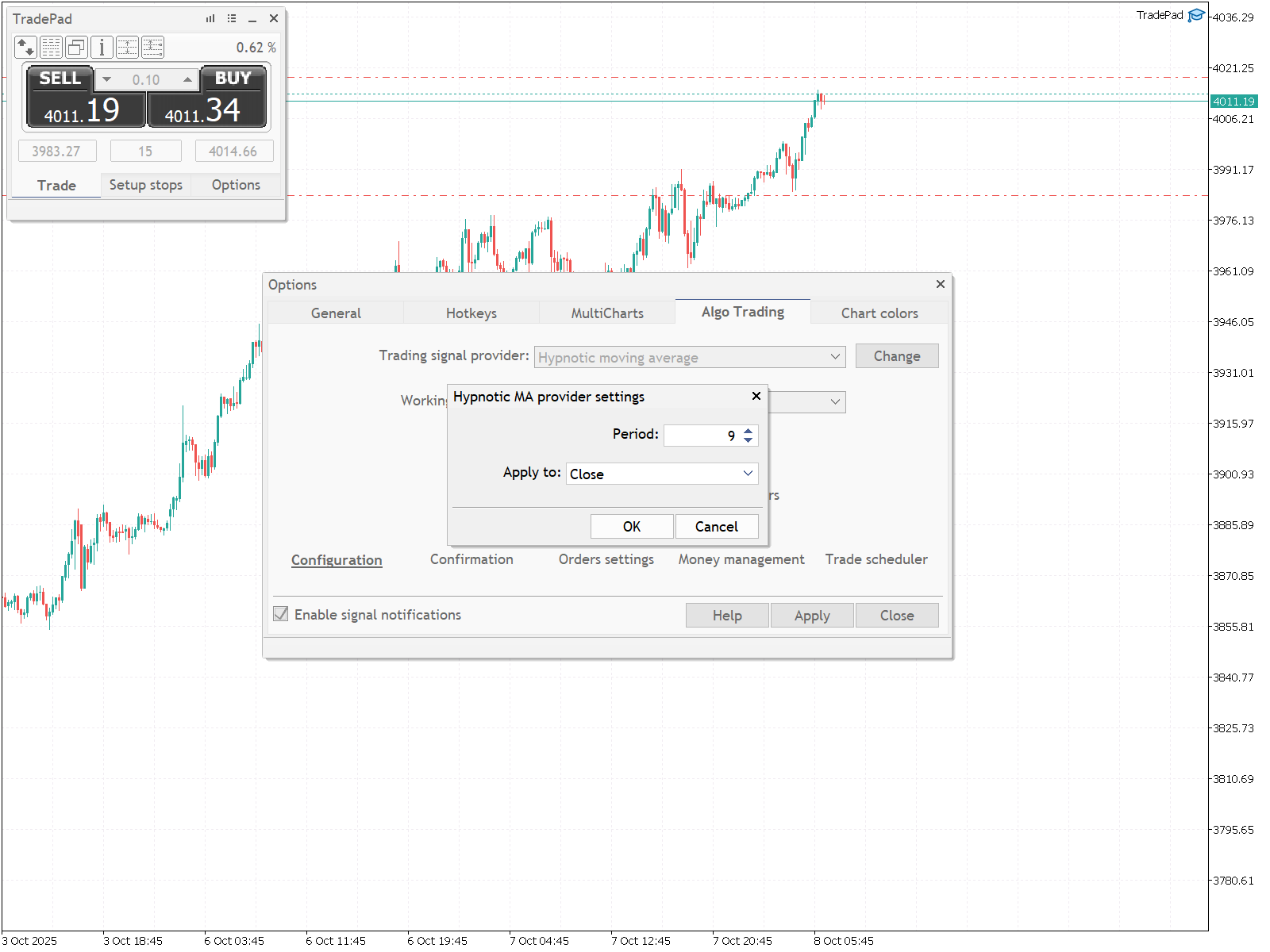The image size is (1270, 952).
Task: Click the TradePad graduation cap icon on the chart
Action: [1195, 15]
